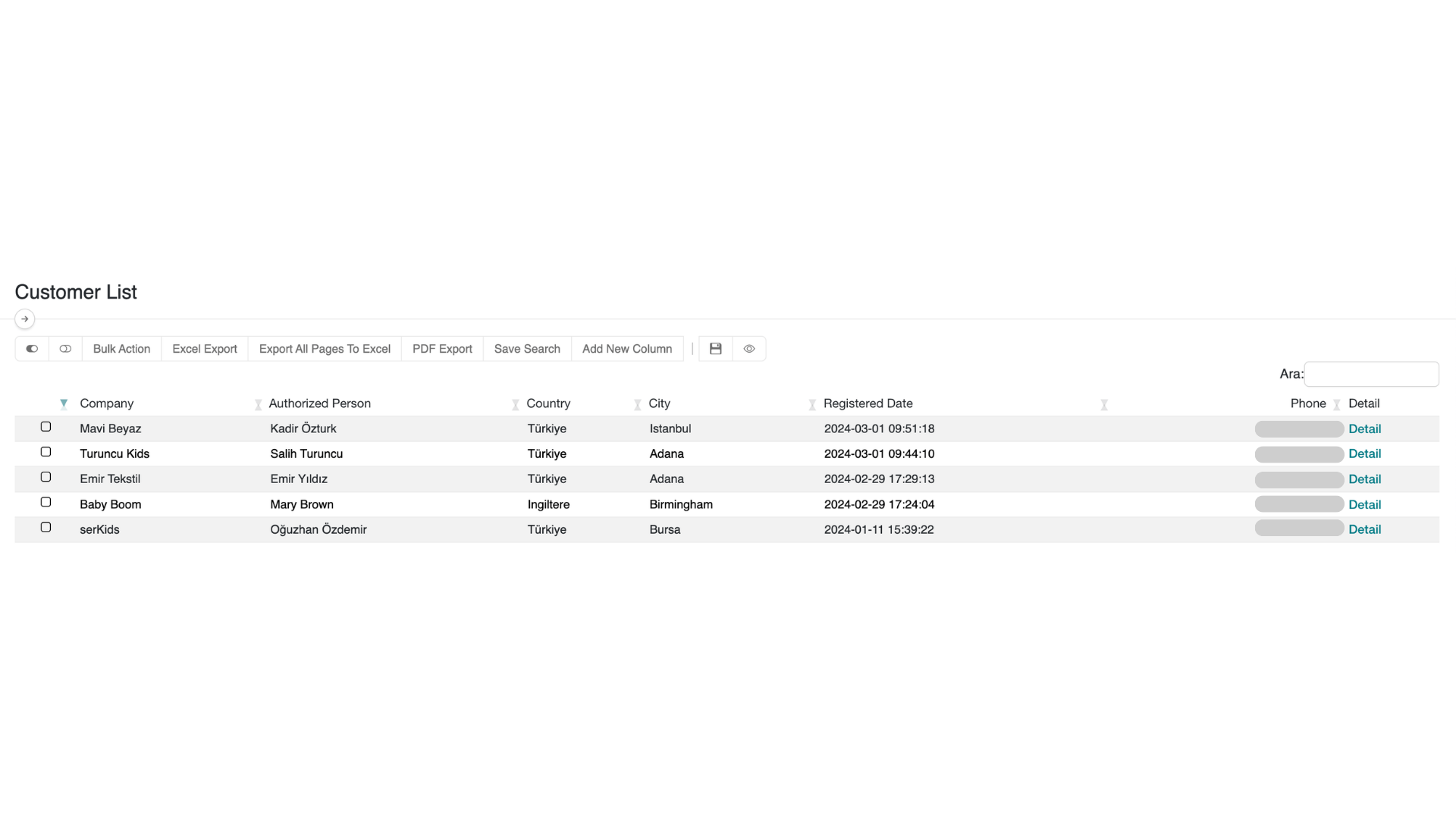This screenshot has height=819, width=1456.
Task: Click Add New Column button
Action: [627, 348]
